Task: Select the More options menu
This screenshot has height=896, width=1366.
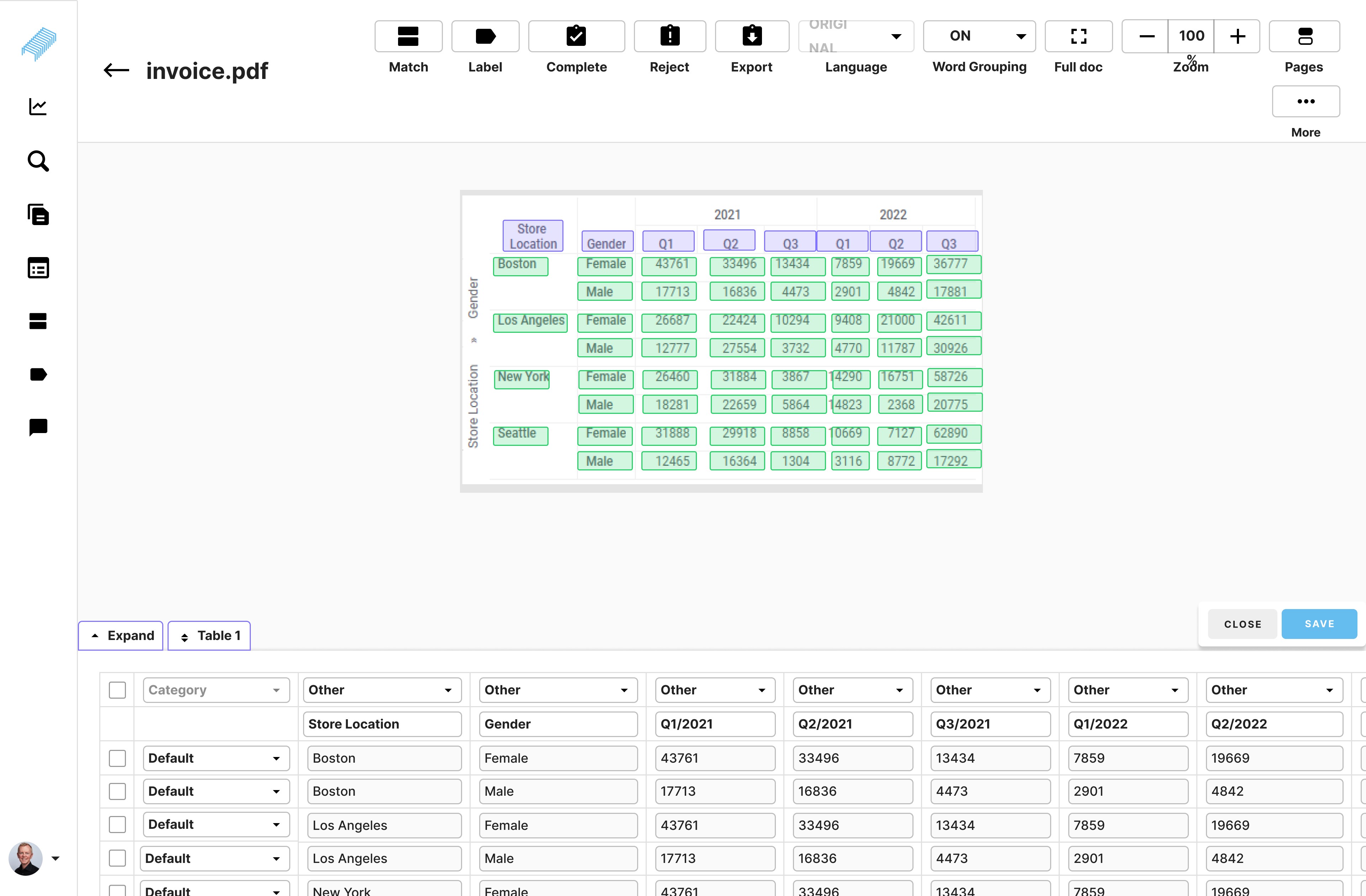Action: pos(1306,100)
